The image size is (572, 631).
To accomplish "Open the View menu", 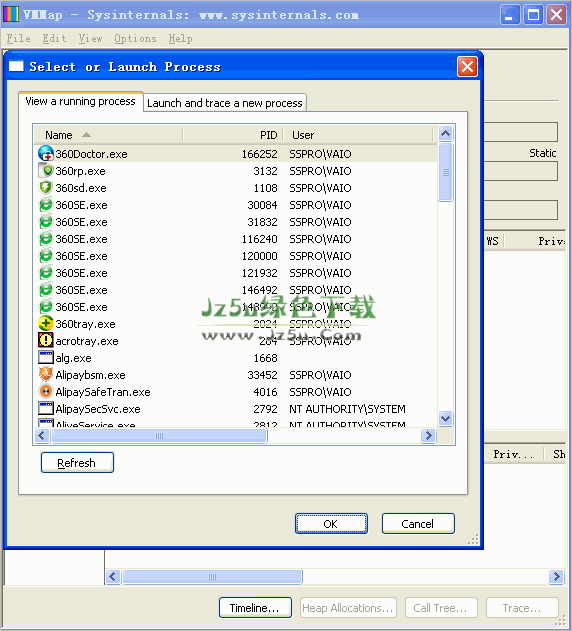I will (x=91, y=39).
